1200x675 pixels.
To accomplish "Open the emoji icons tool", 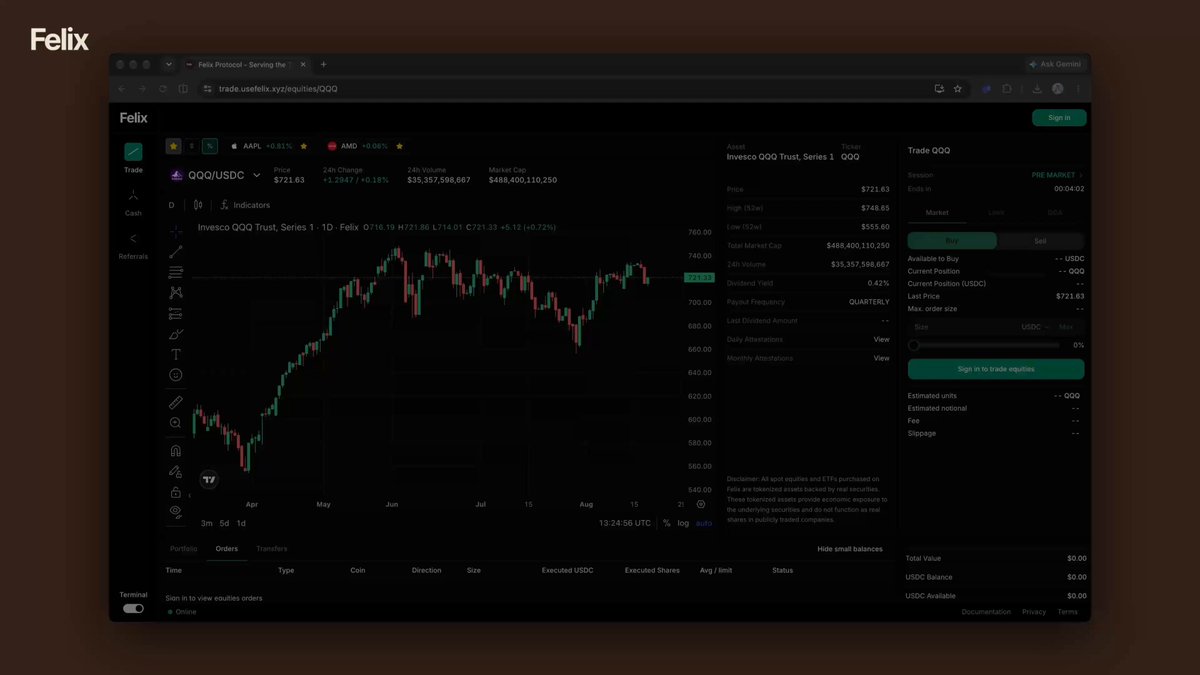I will coord(176,375).
